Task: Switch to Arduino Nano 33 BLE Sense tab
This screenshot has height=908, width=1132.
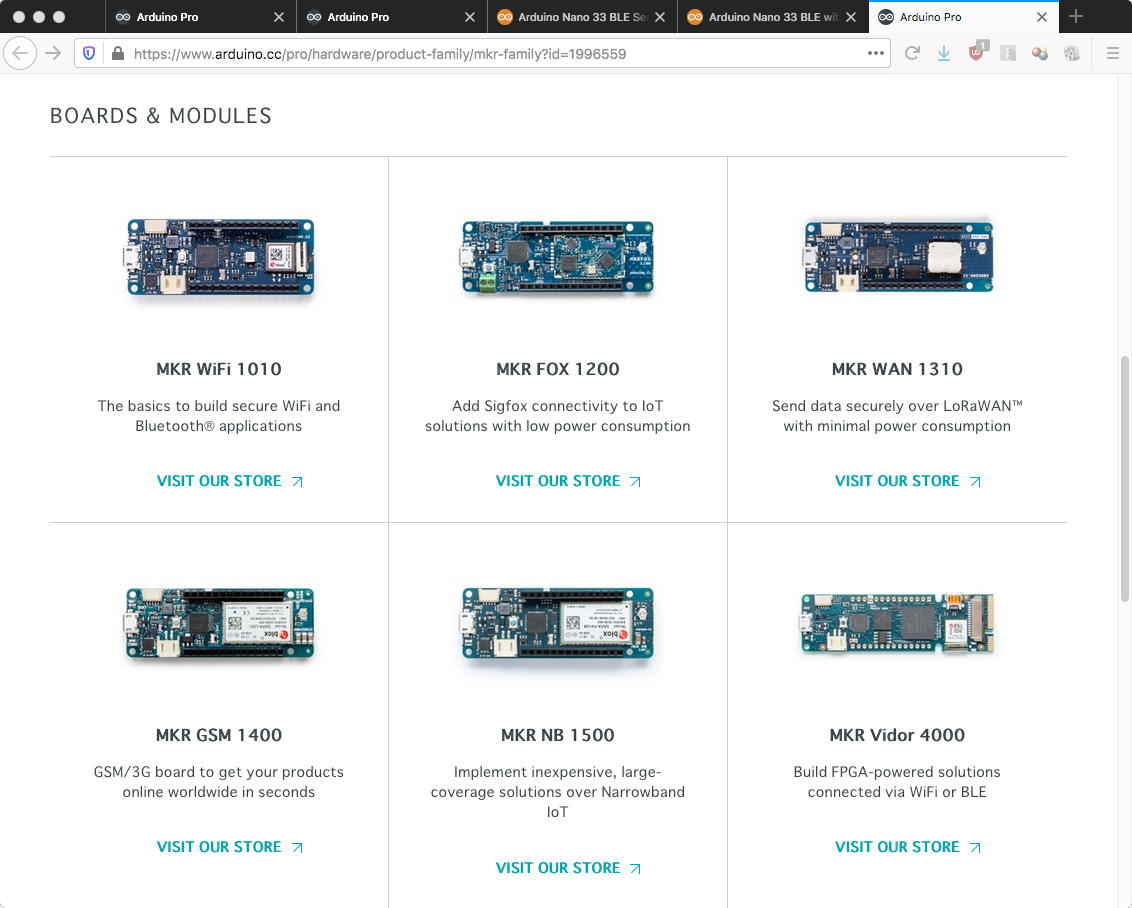Action: (x=582, y=17)
